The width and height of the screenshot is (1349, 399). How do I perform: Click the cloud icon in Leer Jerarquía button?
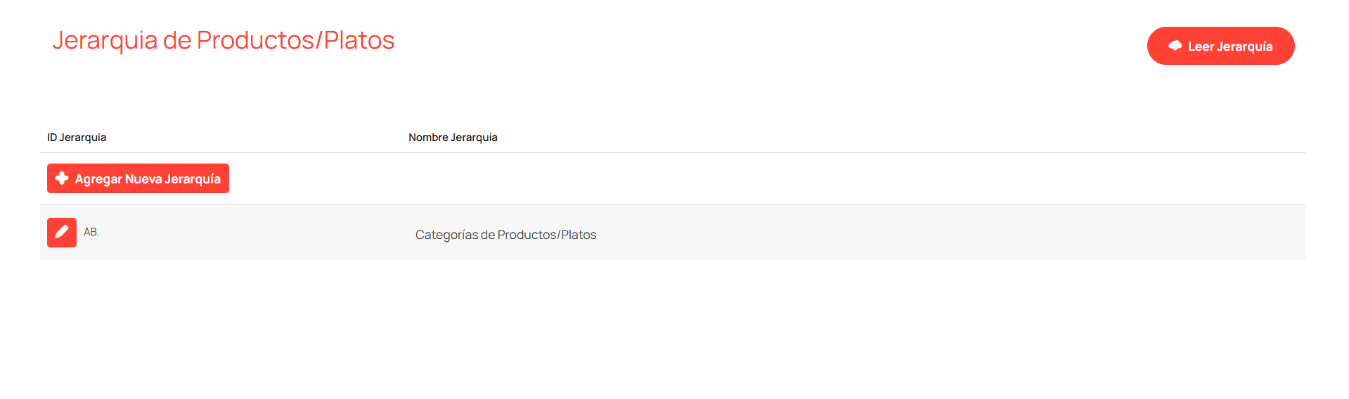tap(1175, 46)
